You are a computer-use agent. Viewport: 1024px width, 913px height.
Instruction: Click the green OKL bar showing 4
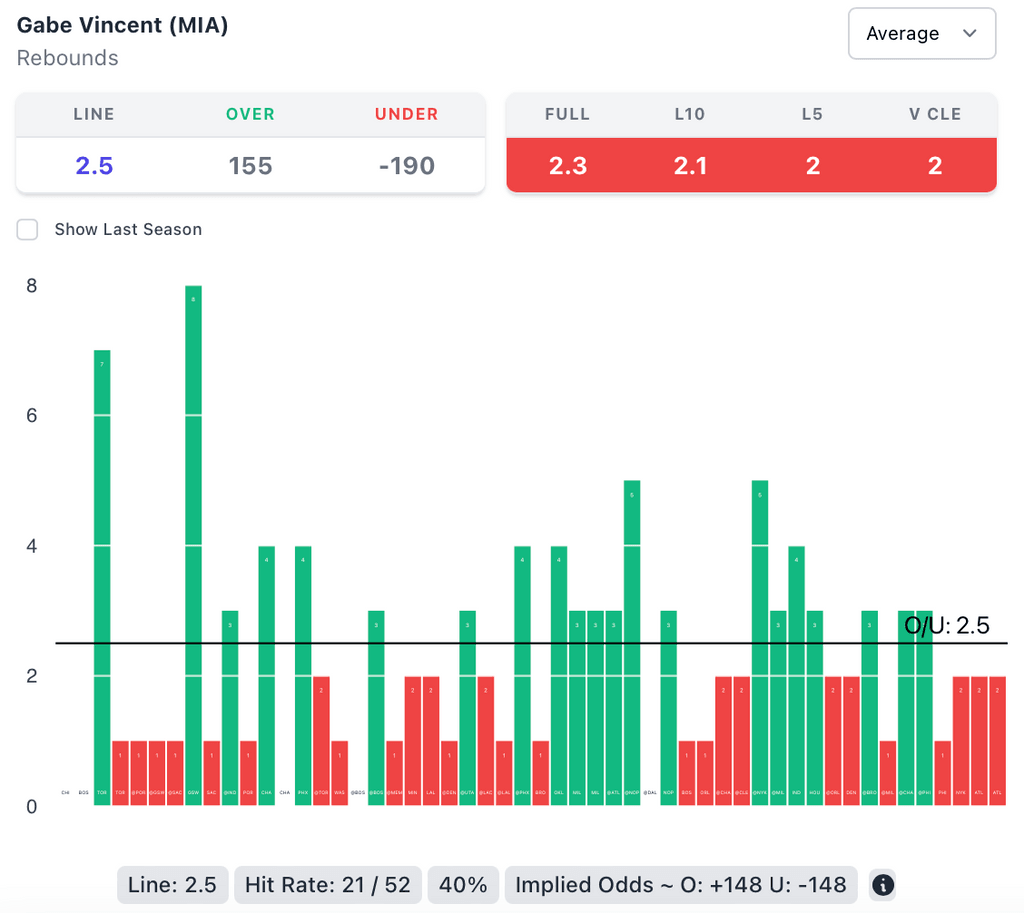559,675
